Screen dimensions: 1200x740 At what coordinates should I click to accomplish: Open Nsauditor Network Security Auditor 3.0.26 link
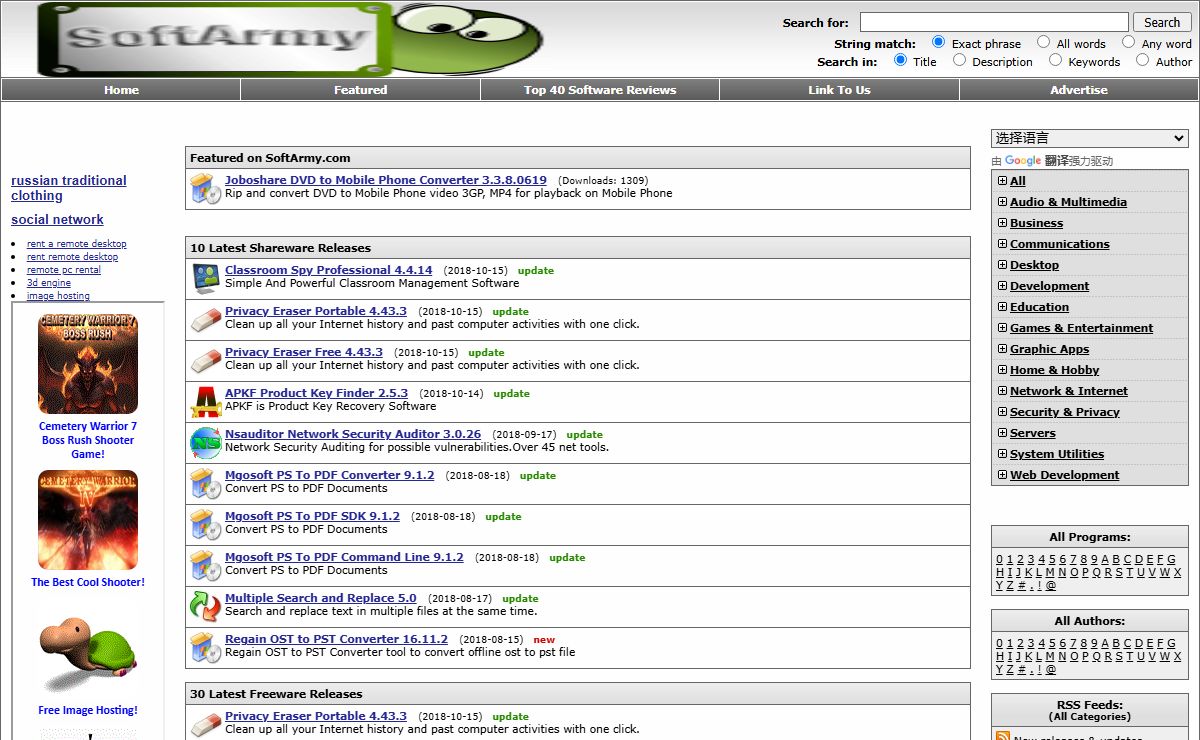(353, 434)
